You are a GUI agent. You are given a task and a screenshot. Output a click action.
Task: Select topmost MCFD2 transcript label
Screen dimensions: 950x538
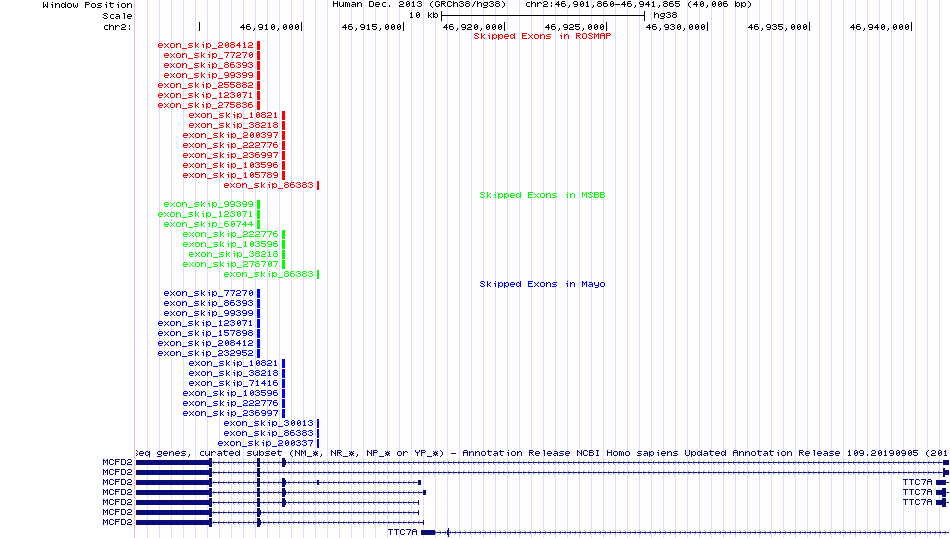pyautogui.click(x=117, y=462)
